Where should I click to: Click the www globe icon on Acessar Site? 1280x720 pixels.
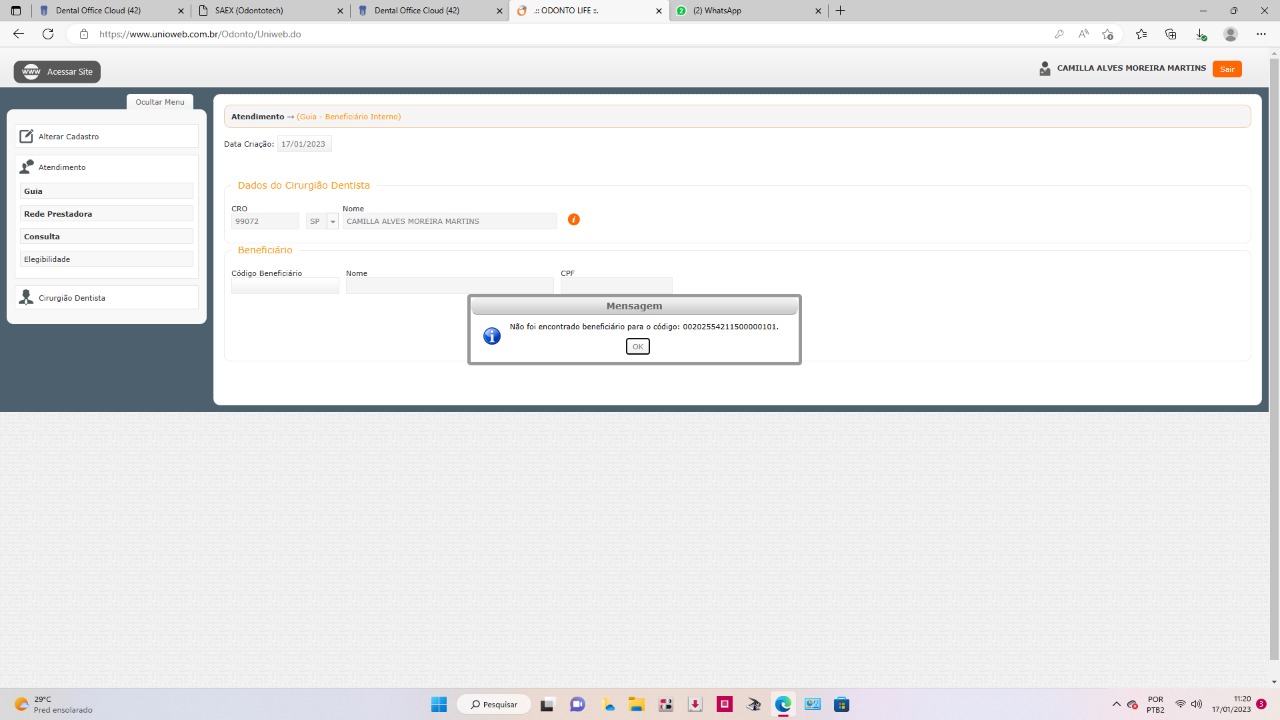(x=31, y=72)
